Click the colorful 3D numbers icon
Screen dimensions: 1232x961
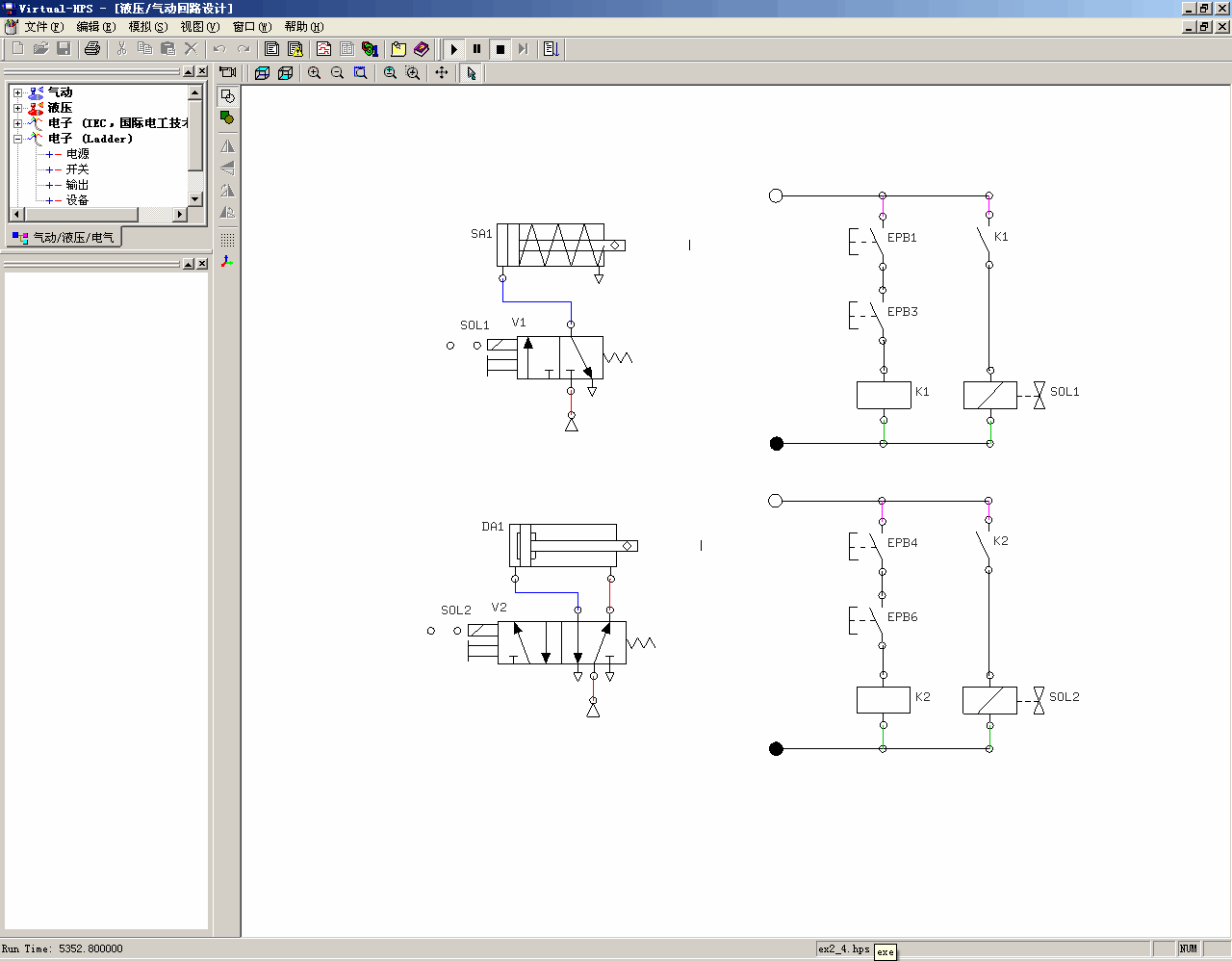[370, 49]
